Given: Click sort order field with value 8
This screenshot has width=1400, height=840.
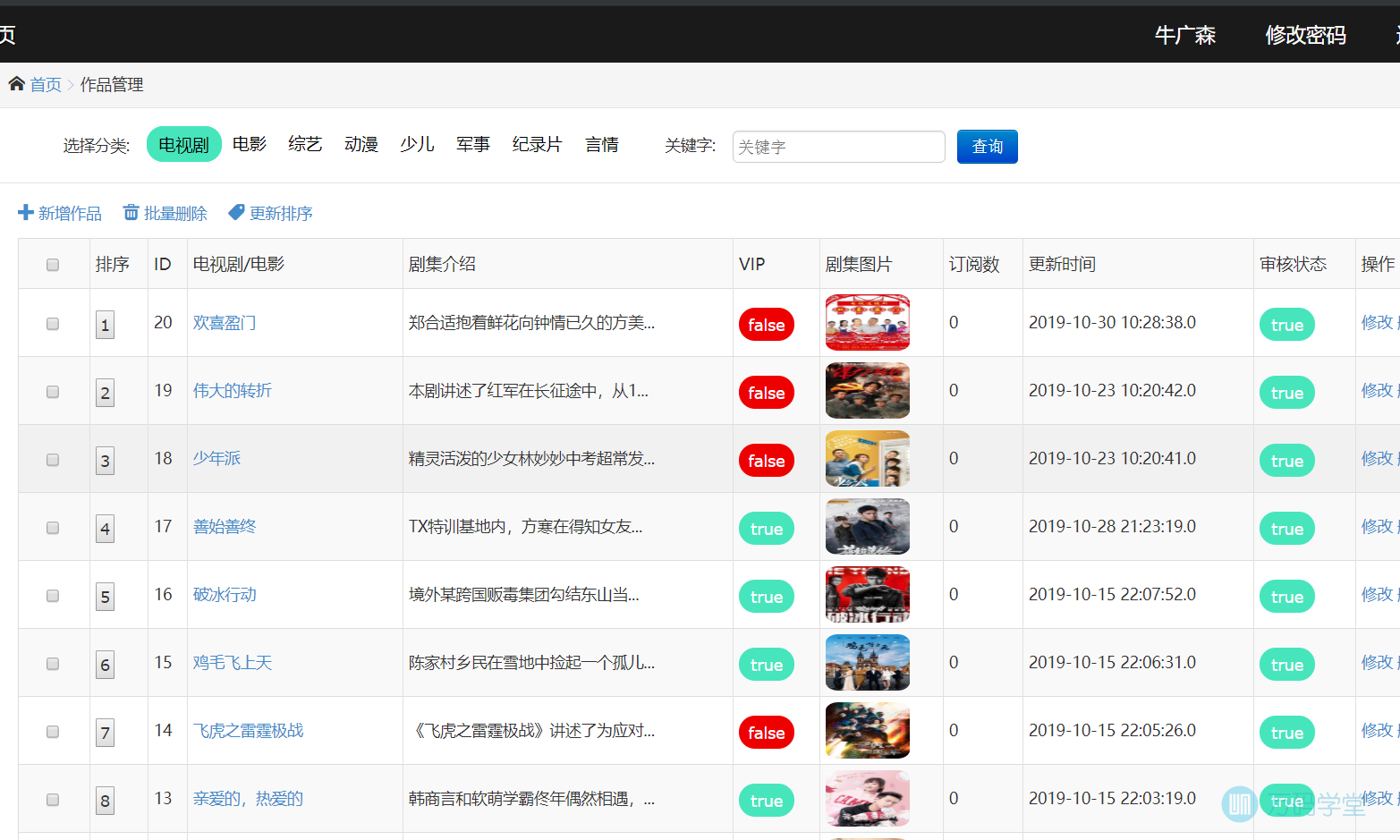Looking at the screenshot, I should [x=105, y=801].
